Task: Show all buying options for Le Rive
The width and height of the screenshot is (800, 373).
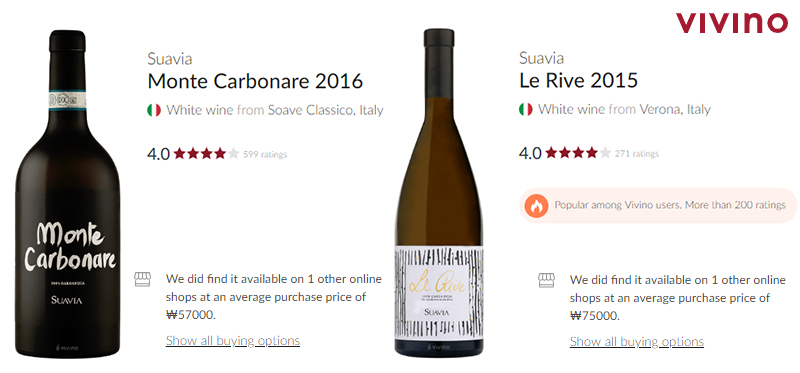Action: click(x=637, y=341)
